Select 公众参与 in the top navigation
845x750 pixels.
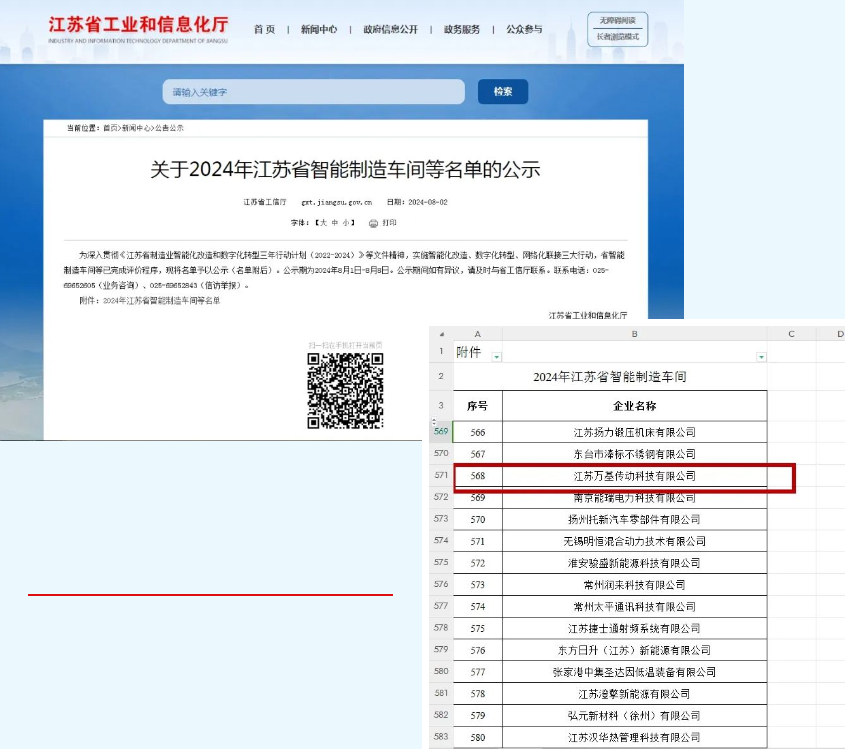pyautogui.click(x=524, y=29)
